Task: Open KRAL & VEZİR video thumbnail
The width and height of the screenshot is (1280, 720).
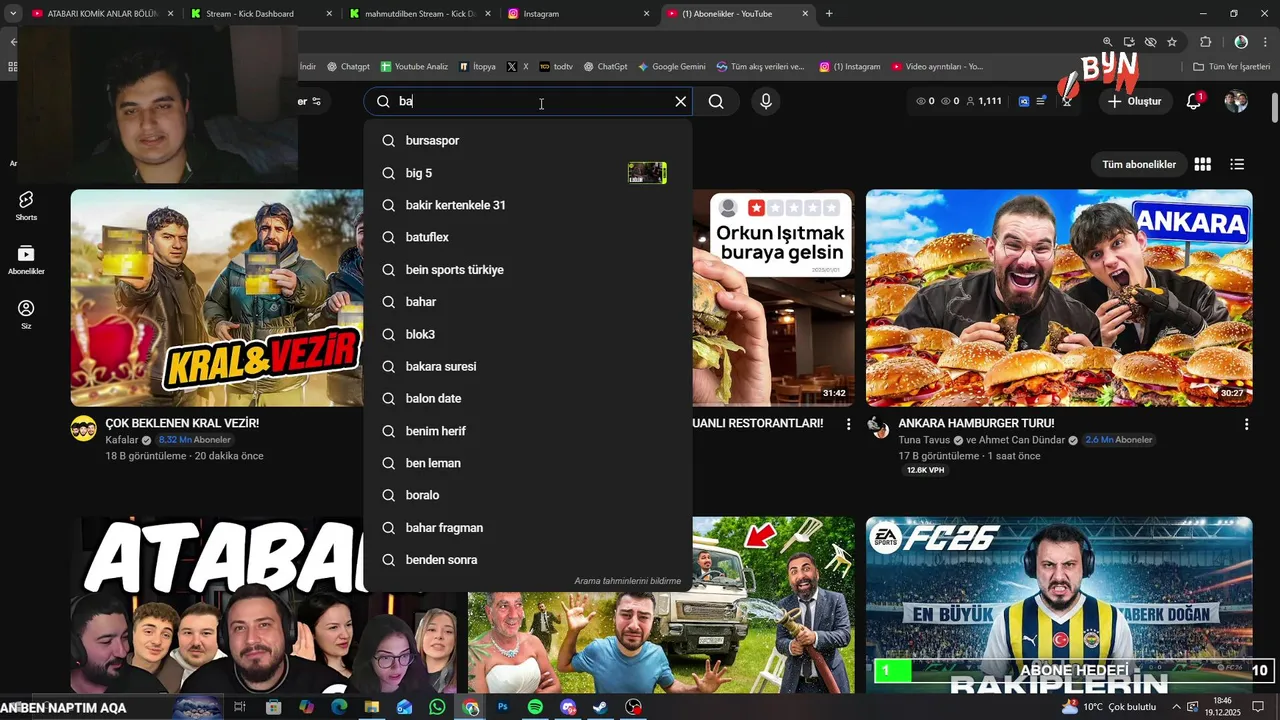Action: pyautogui.click(x=217, y=298)
